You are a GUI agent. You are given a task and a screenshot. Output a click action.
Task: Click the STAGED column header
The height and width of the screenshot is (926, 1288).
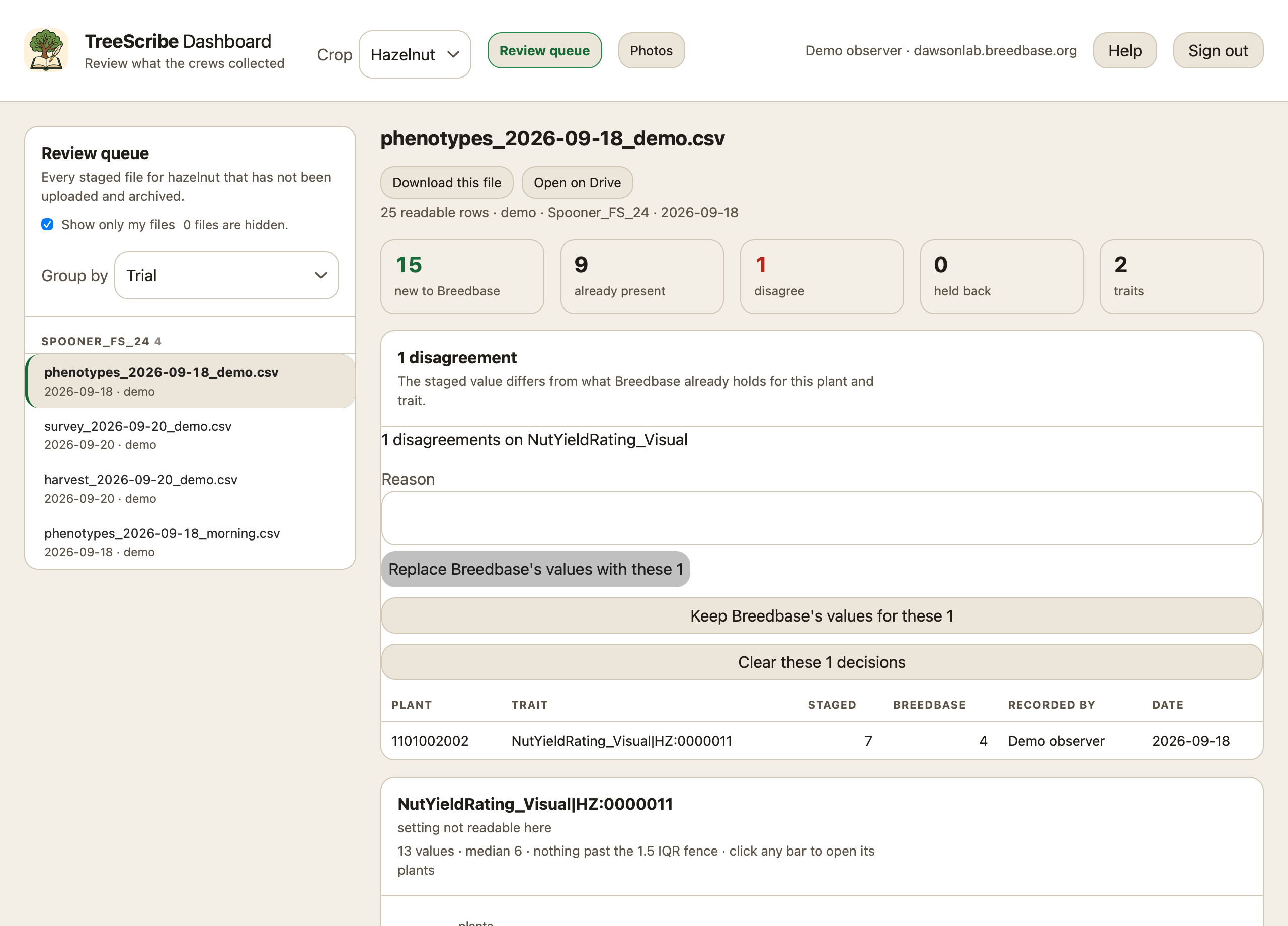point(832,705)
